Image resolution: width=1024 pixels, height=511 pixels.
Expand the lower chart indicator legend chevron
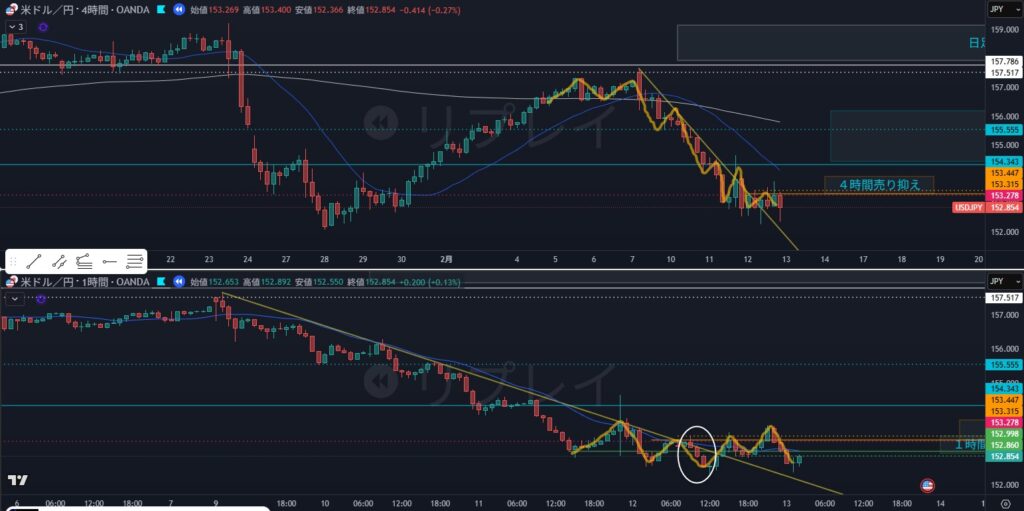click(14, 298)
